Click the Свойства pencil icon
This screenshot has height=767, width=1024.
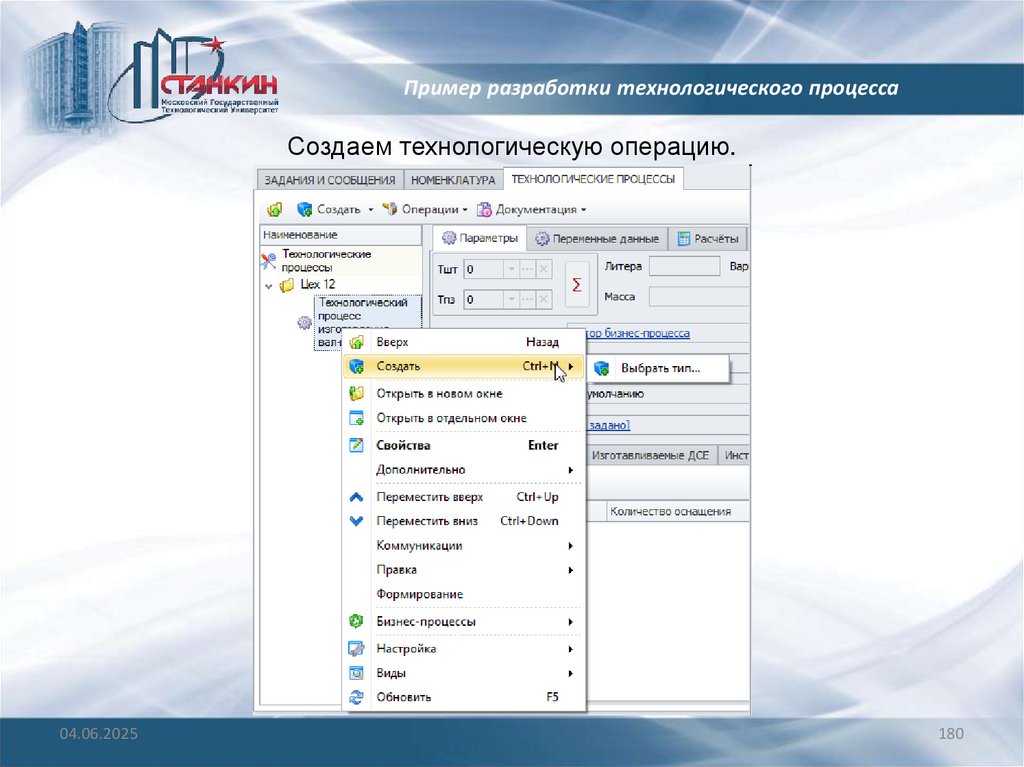[357, 445]
